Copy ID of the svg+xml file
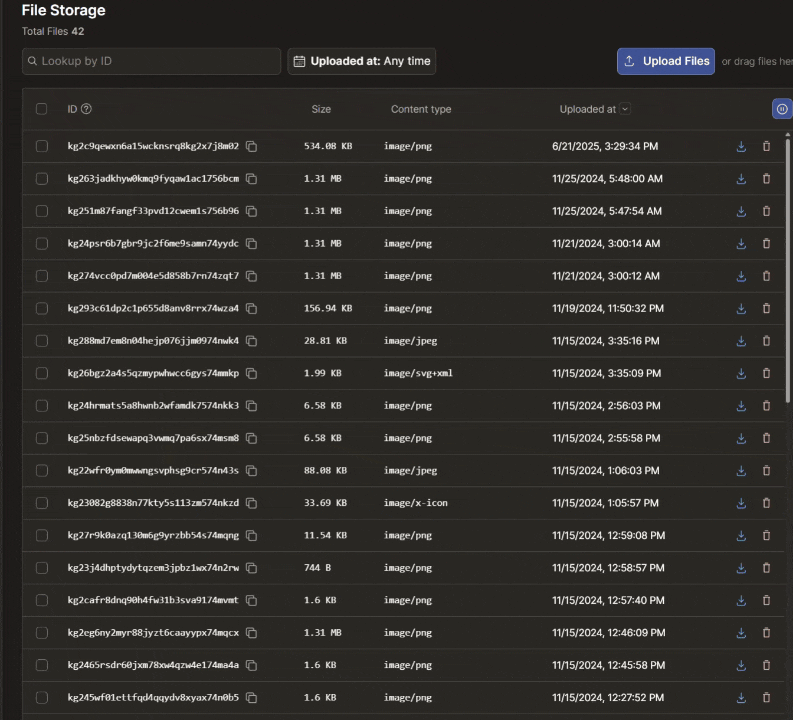The width and height of the screenshot is (793, 720). (x=251, y=373)
